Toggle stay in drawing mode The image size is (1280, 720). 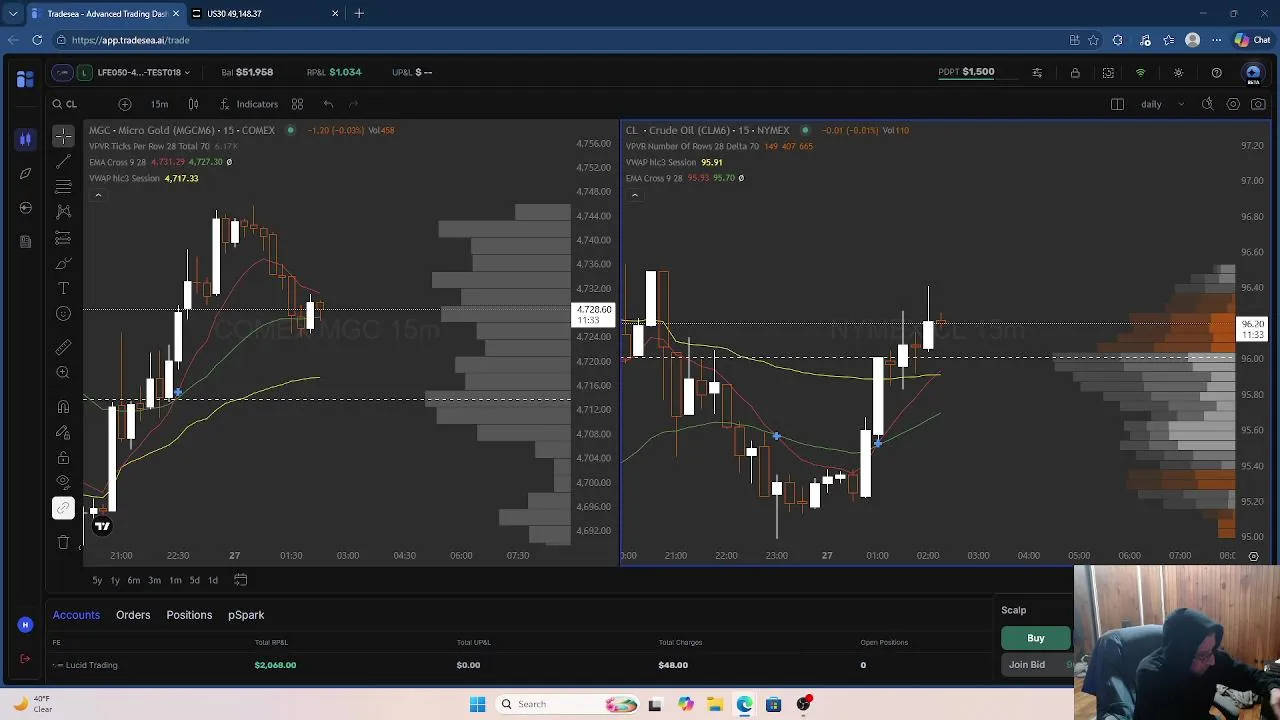(63, 433)
